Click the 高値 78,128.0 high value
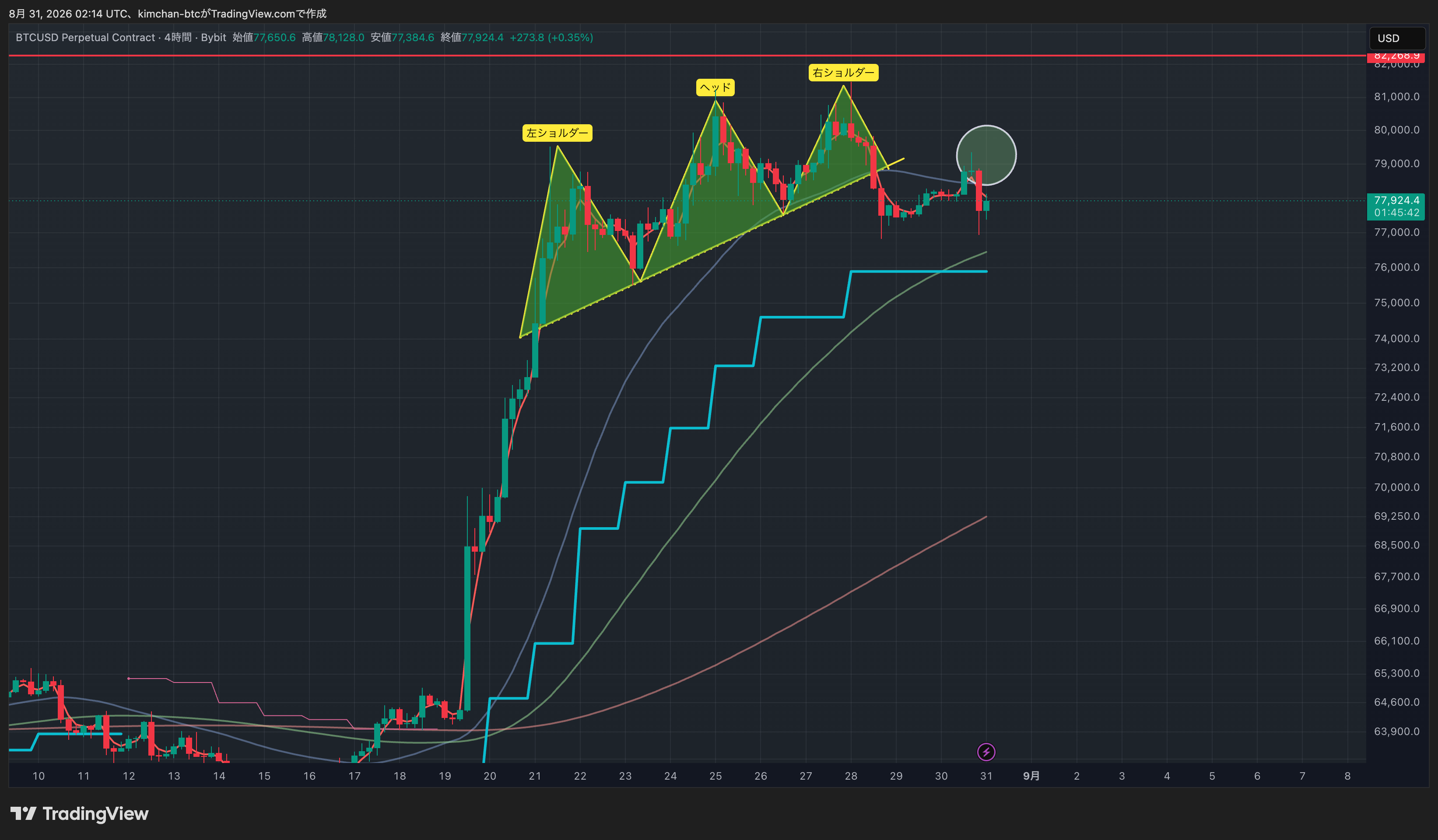Viewport: 1438px width, 840px height. tap(333, 38)
